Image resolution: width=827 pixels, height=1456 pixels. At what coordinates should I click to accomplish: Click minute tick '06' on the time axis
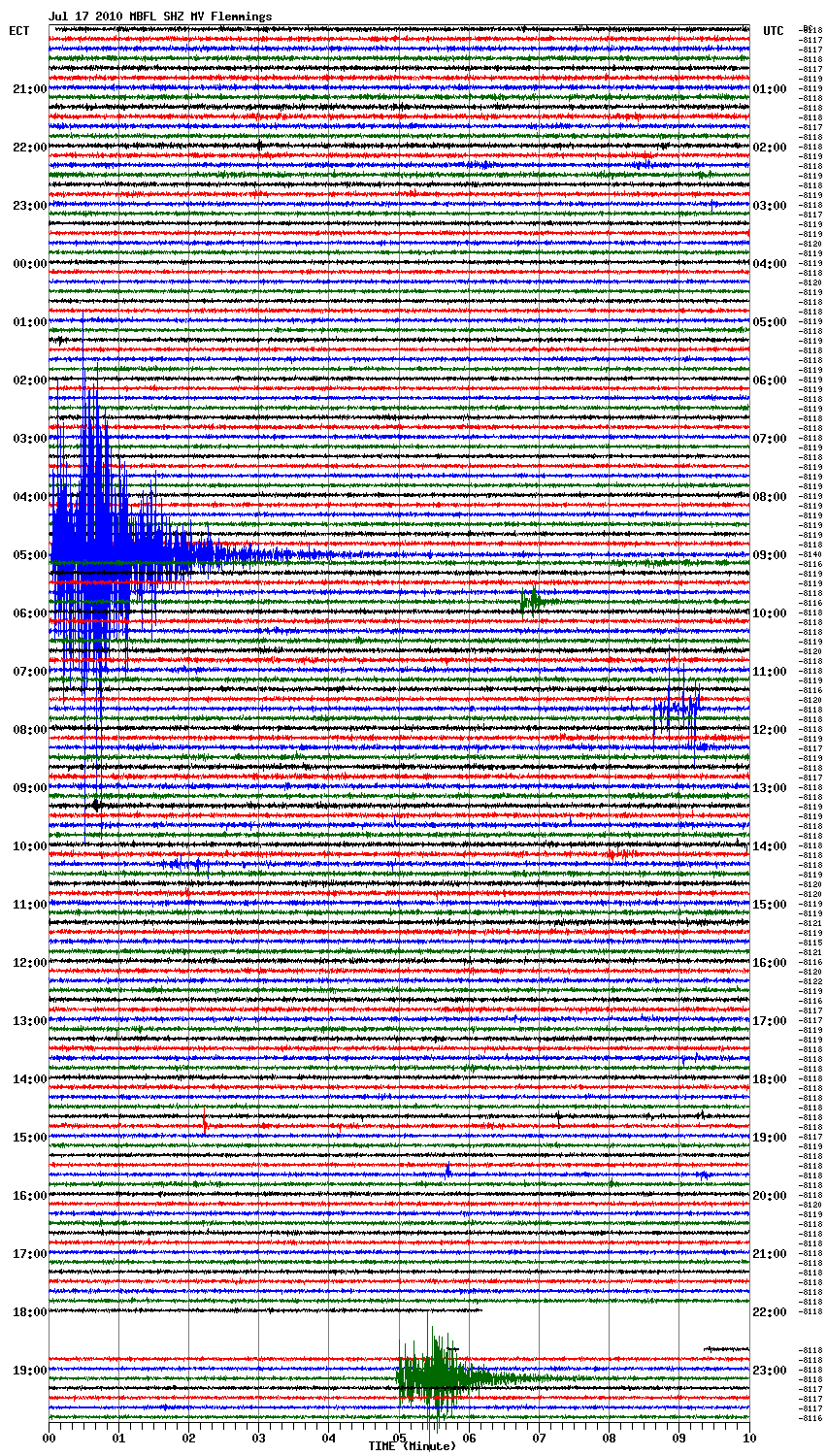pyautogui.click(x=470, y=1438)
